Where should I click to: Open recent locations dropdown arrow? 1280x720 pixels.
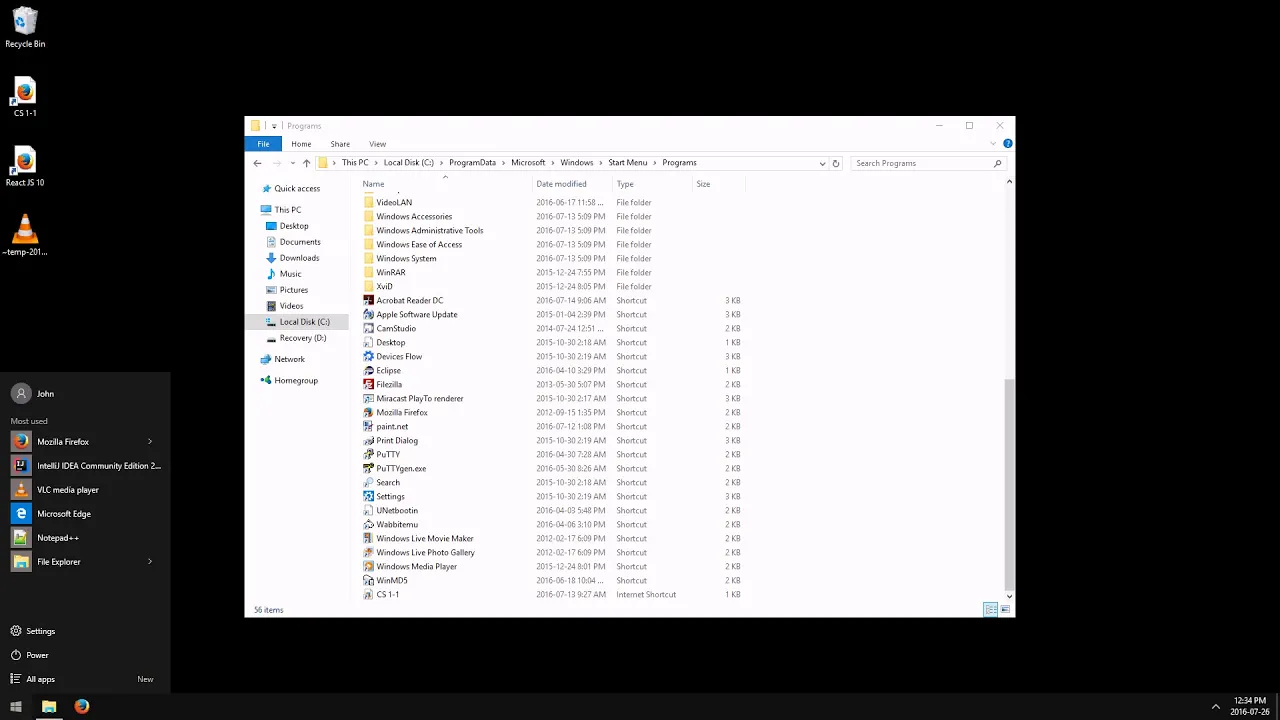click(292, 163)
